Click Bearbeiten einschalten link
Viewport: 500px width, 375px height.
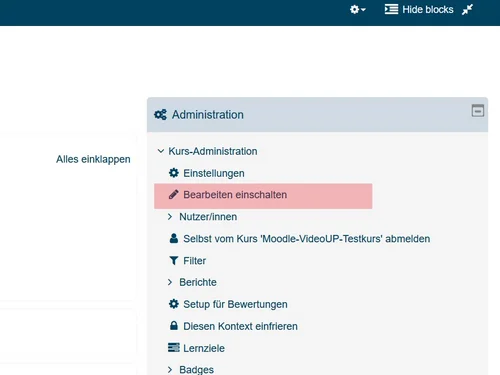(x=235, y=195)
